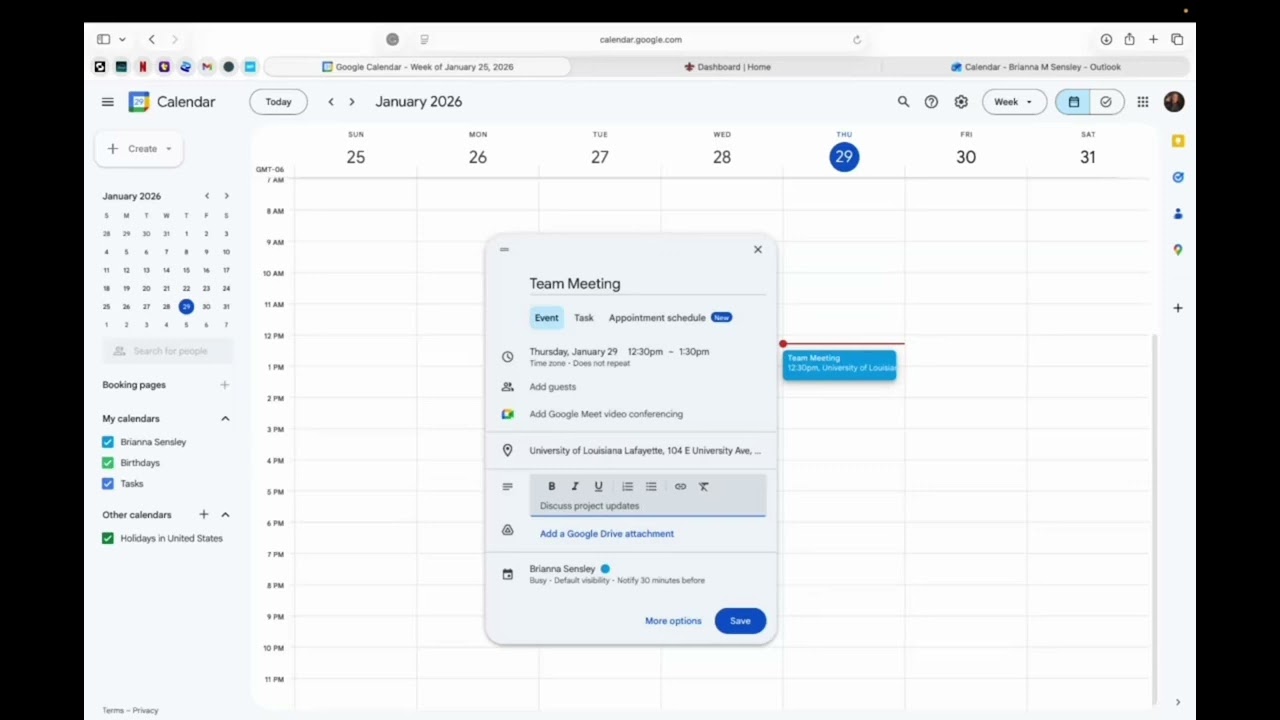Select the Event tab
Screen dimensions: 1280x720
[546, 318]
